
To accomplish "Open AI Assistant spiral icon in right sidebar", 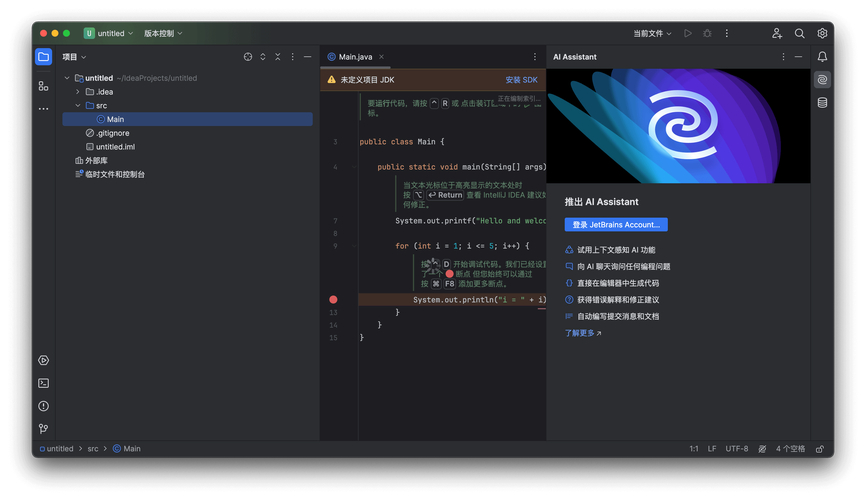I will click(822, 80).
